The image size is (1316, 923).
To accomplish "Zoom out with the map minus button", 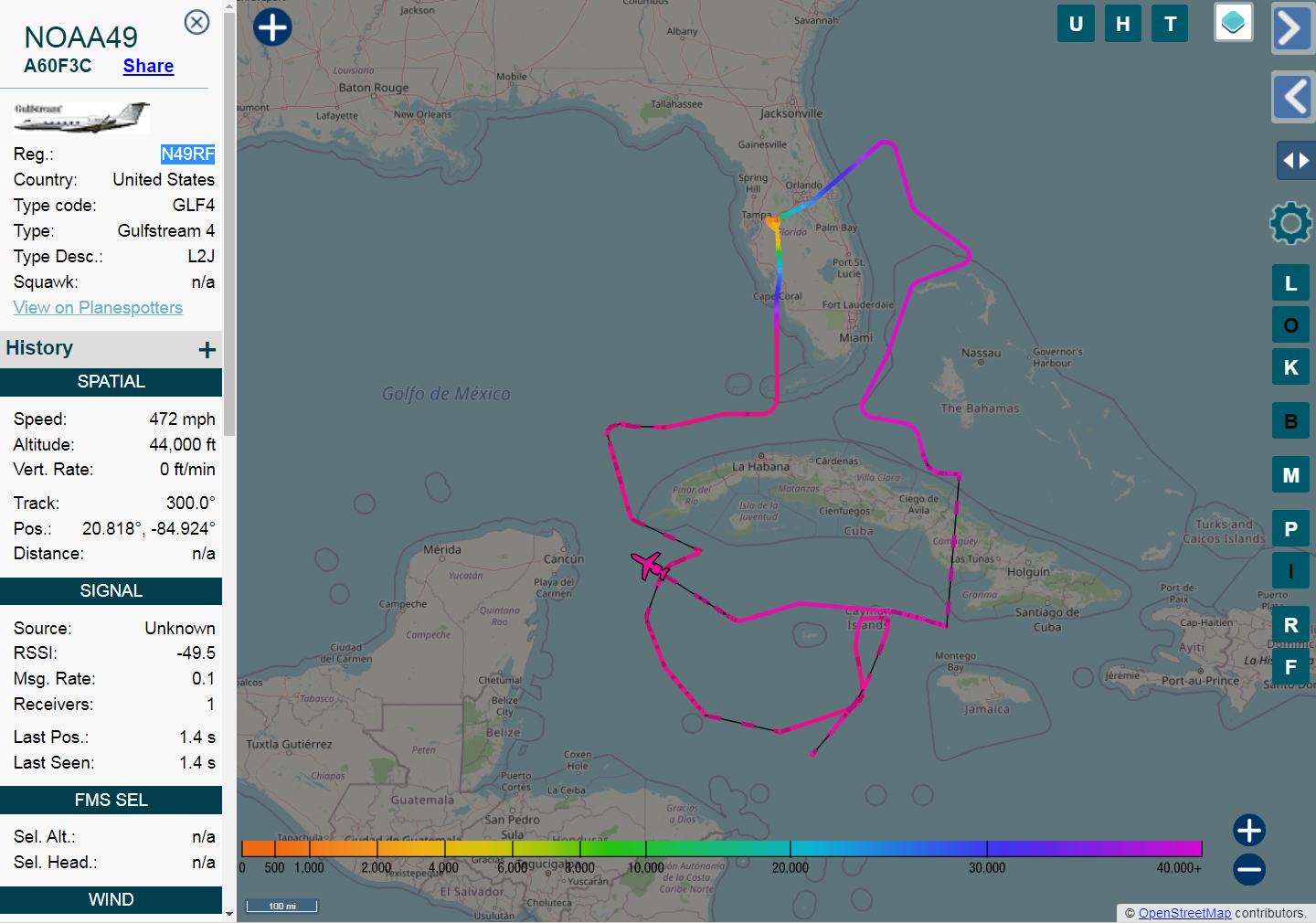I will pyautogui.click(x=1249, y=868).
